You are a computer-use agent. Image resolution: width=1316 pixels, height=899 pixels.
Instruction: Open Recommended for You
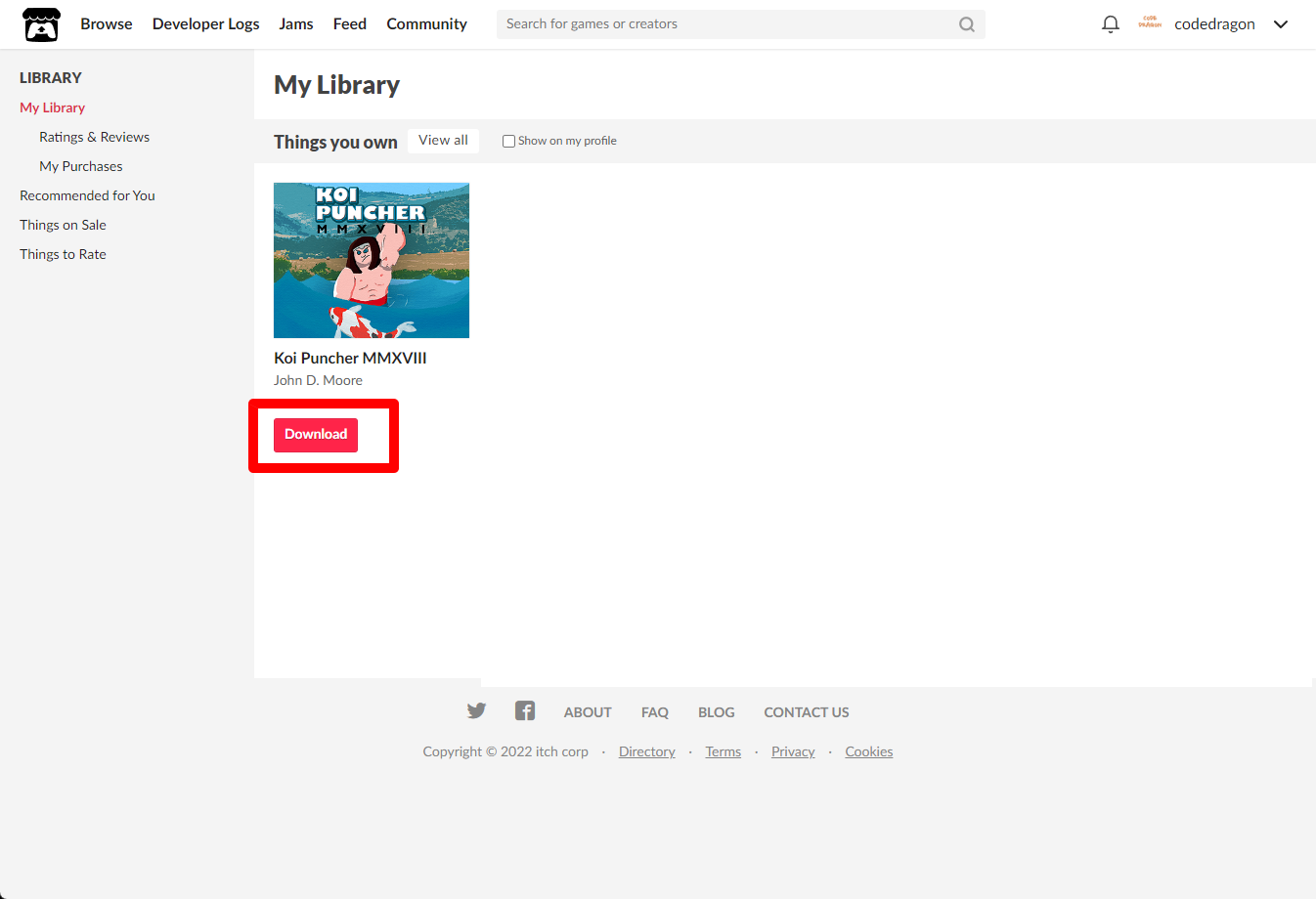point(88,195)
